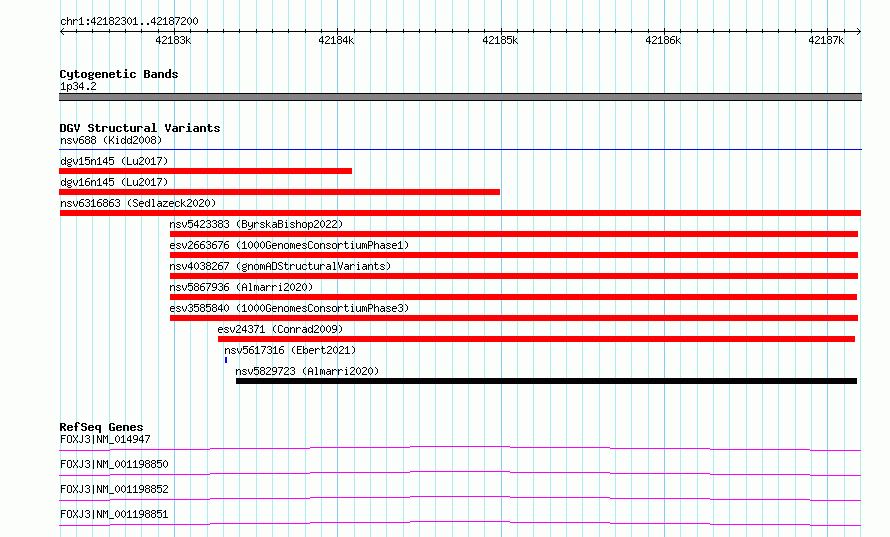Click the esv24371 (Conrad2009) red bar

(536, 339)
